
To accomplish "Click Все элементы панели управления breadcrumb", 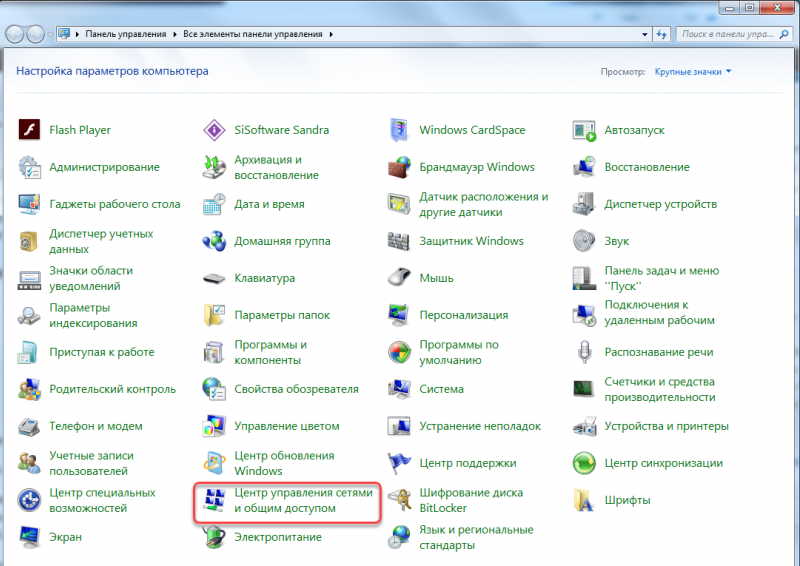I will (253, 34).
